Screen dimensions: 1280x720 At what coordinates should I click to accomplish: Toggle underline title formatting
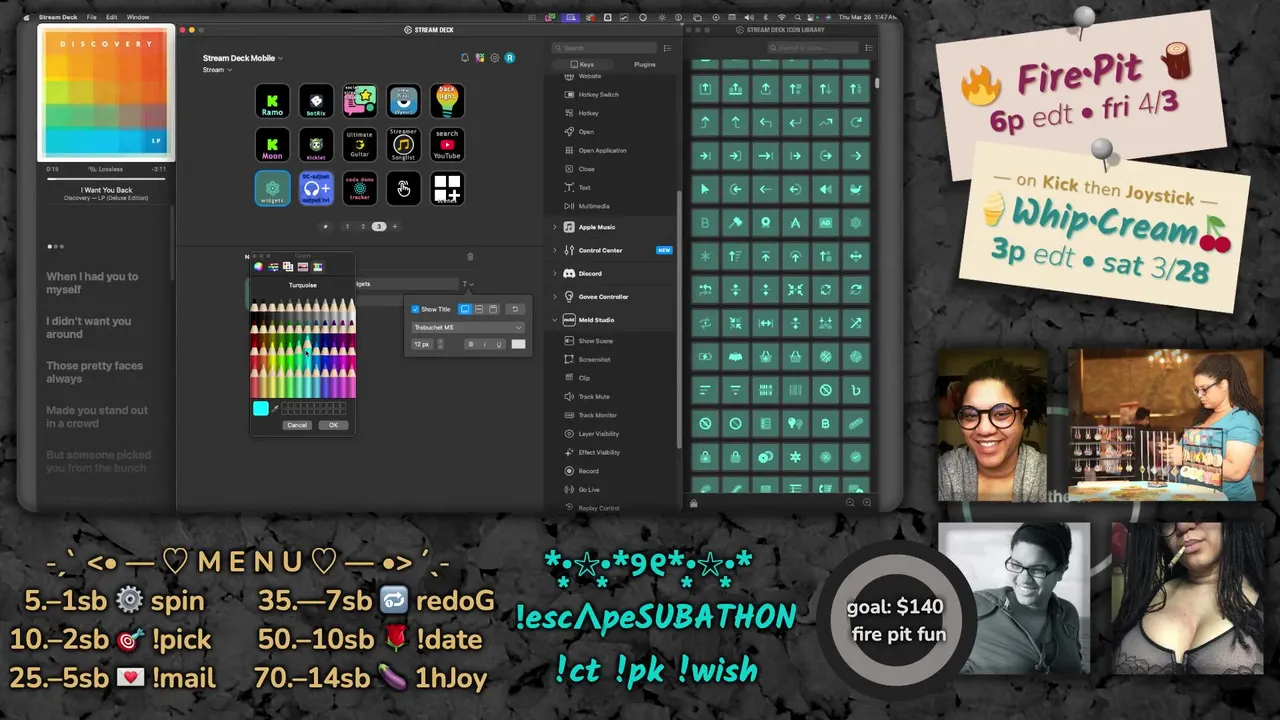point(498,344)
